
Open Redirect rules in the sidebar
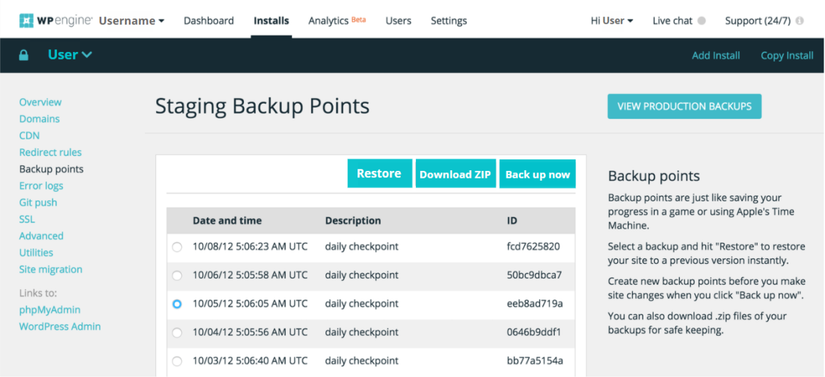click(51, 152)
